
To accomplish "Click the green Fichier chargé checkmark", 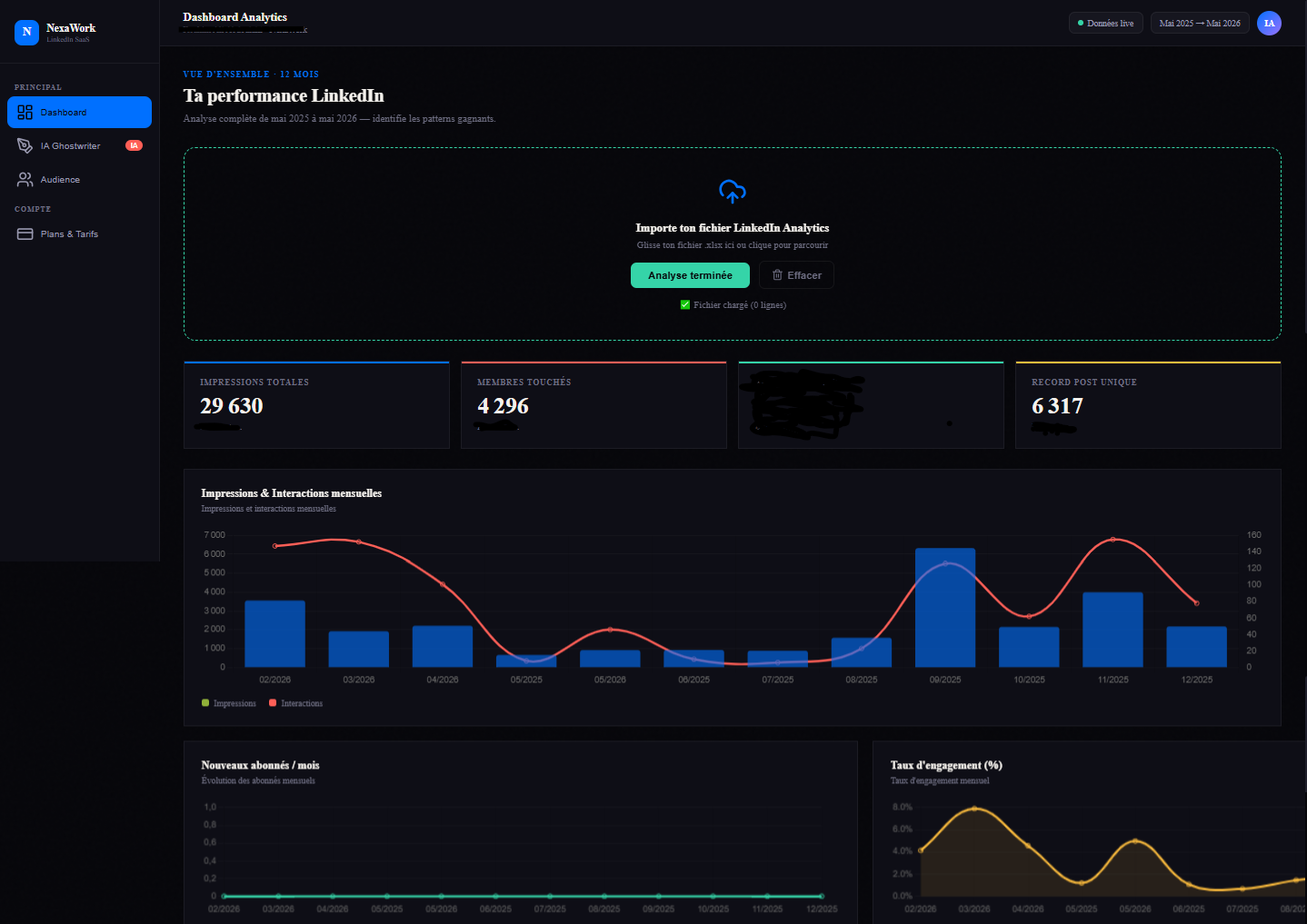I will click(x=685, y=304).
